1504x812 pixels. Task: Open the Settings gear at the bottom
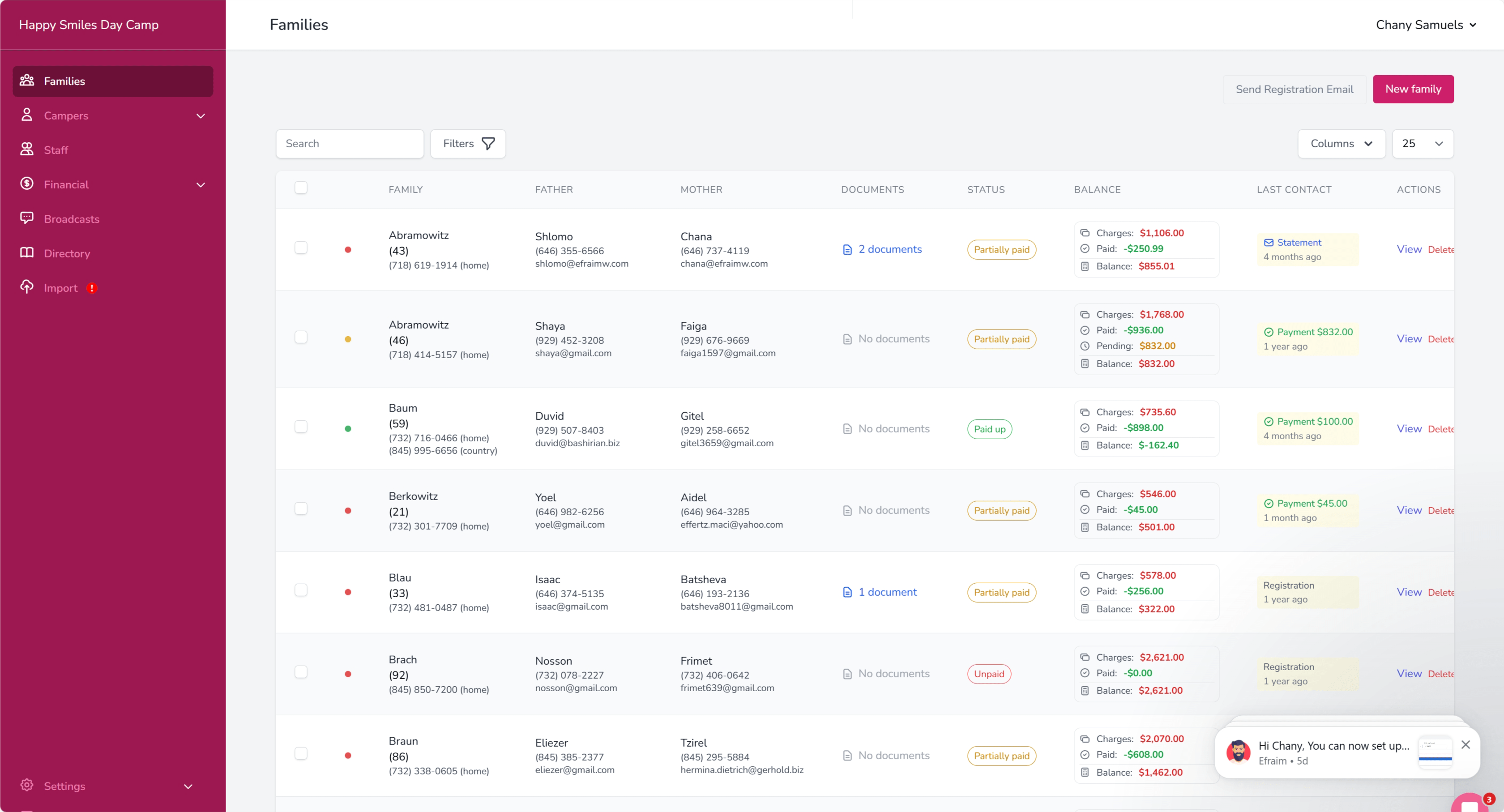click(27, 786)
